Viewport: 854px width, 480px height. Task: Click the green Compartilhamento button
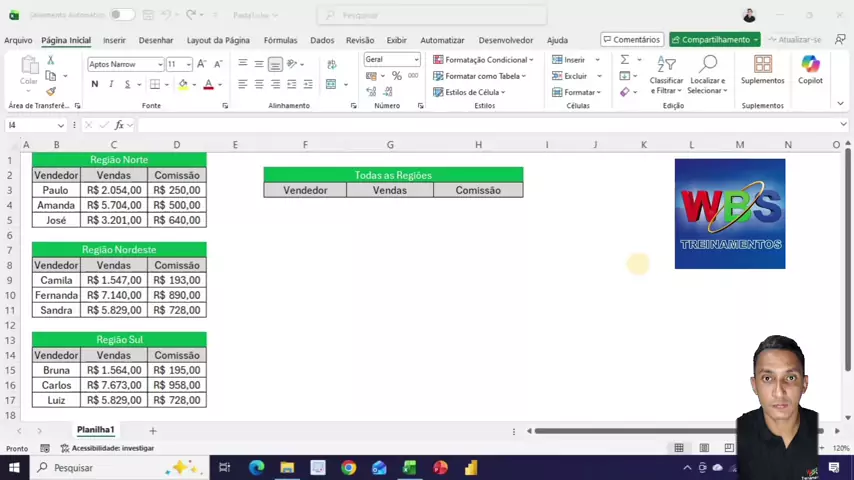click(714, 40)
